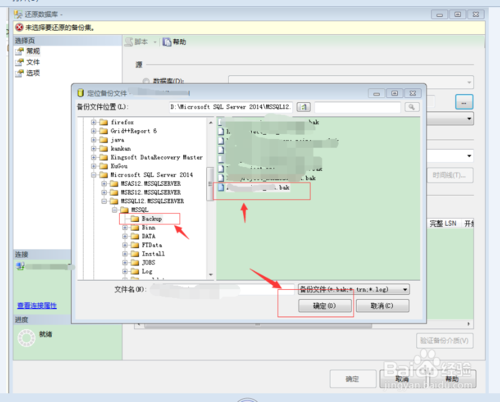Viewport: 500px width, 402px height.
Task: Select the last .bak file in list
Action: [x=254, y=188]
